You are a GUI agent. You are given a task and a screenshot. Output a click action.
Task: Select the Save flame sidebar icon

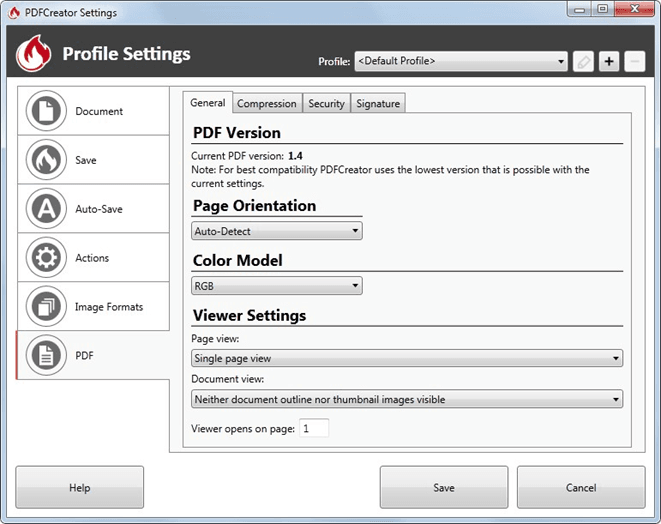pyautogui.click(x=46, y=160)
